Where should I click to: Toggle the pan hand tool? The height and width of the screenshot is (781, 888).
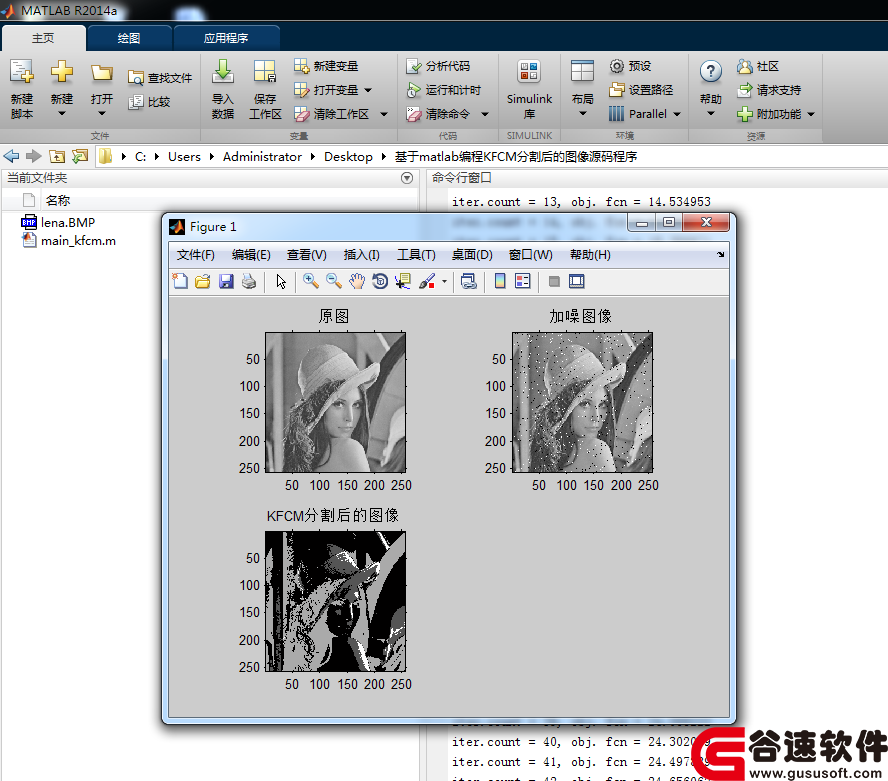[x=357, y=281]
